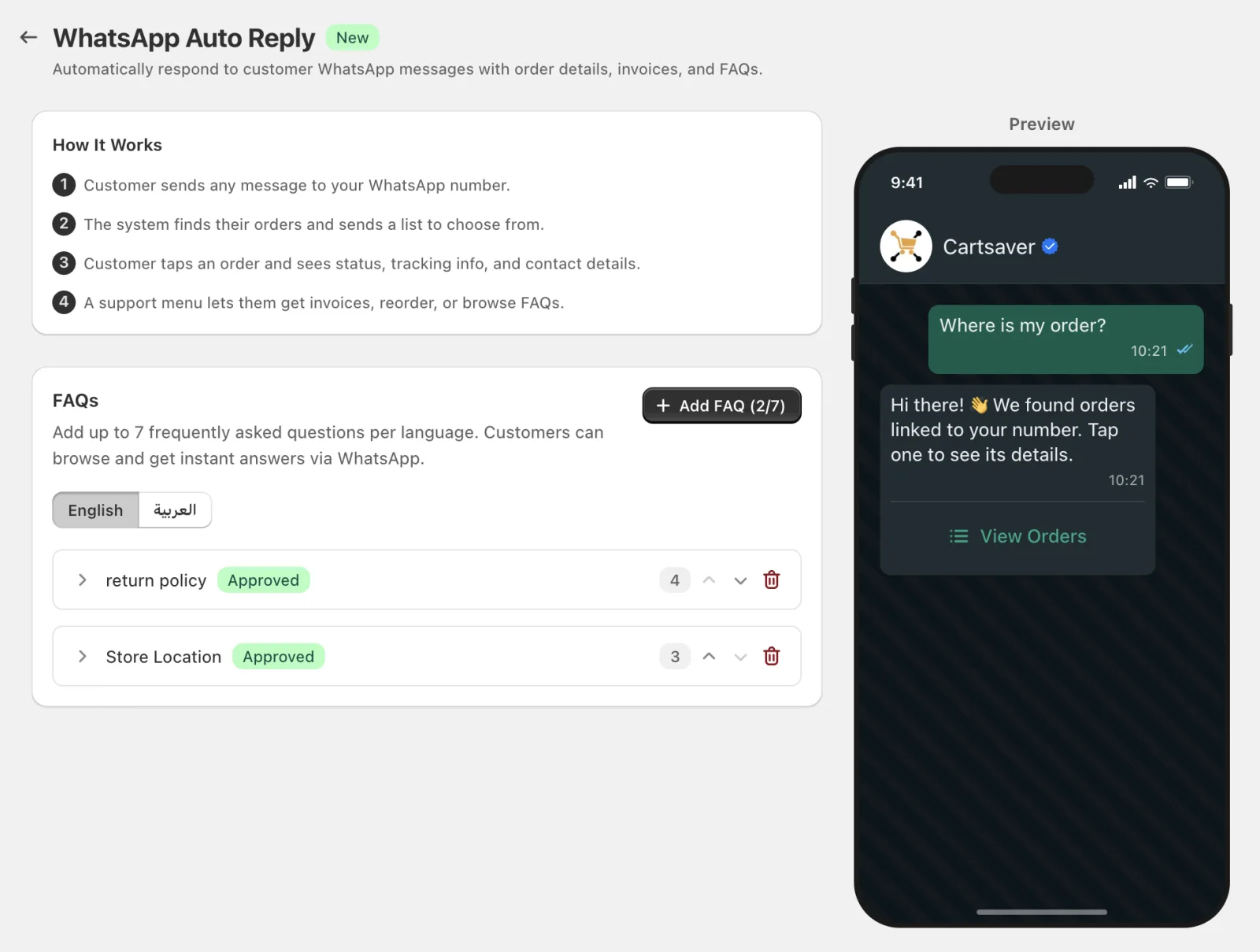Screen dimensions: 1260x952
Task: Click the Wi-Fi icon in preview status bar
Action: pos(1151,183)
